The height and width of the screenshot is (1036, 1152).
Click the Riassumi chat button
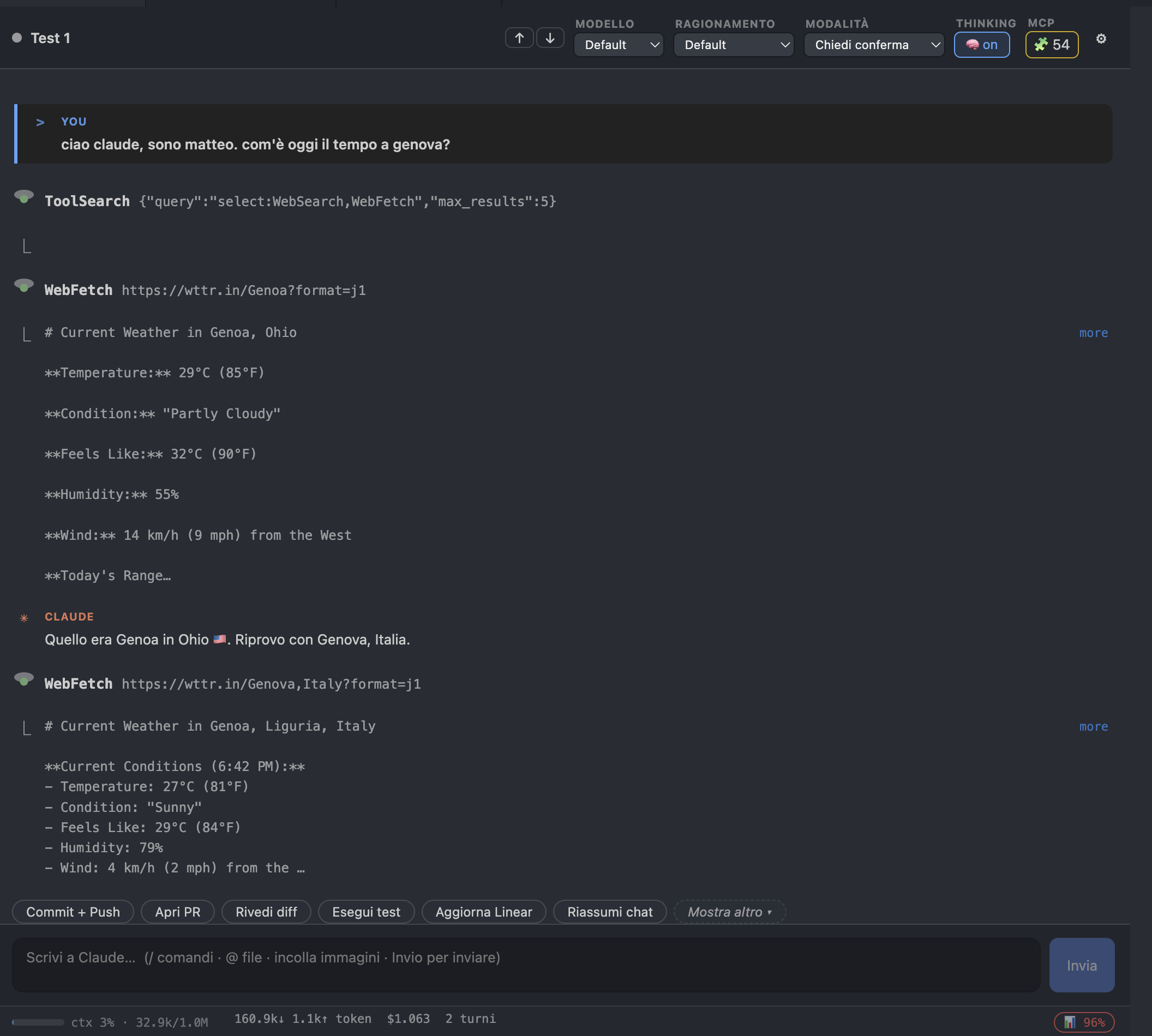tap(610, 912)
